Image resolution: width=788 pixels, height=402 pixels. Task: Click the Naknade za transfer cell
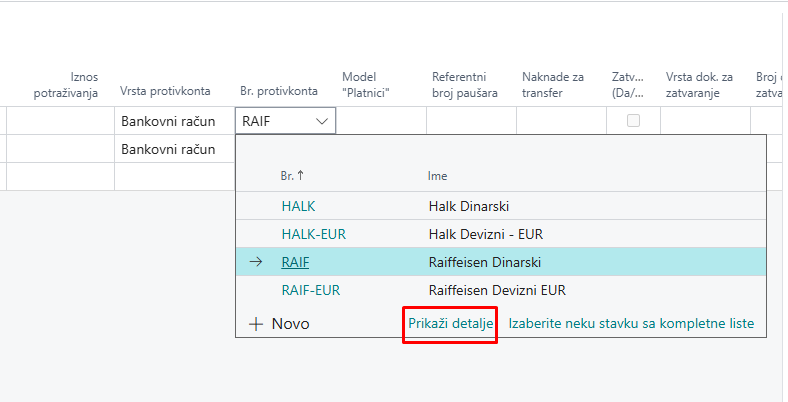[x=560, y=121]
